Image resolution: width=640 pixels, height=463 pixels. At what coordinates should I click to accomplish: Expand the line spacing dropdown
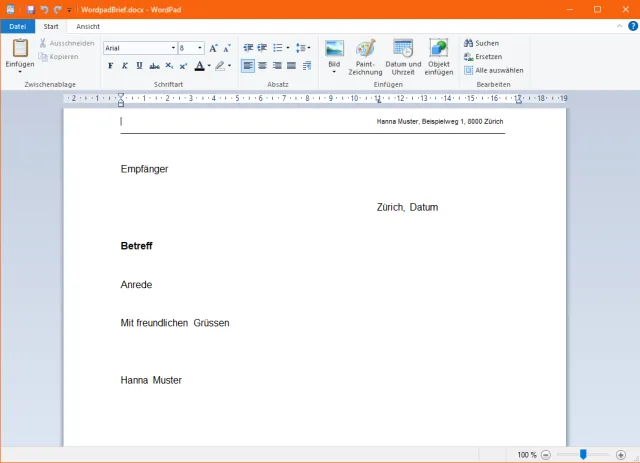pos(304,48)
